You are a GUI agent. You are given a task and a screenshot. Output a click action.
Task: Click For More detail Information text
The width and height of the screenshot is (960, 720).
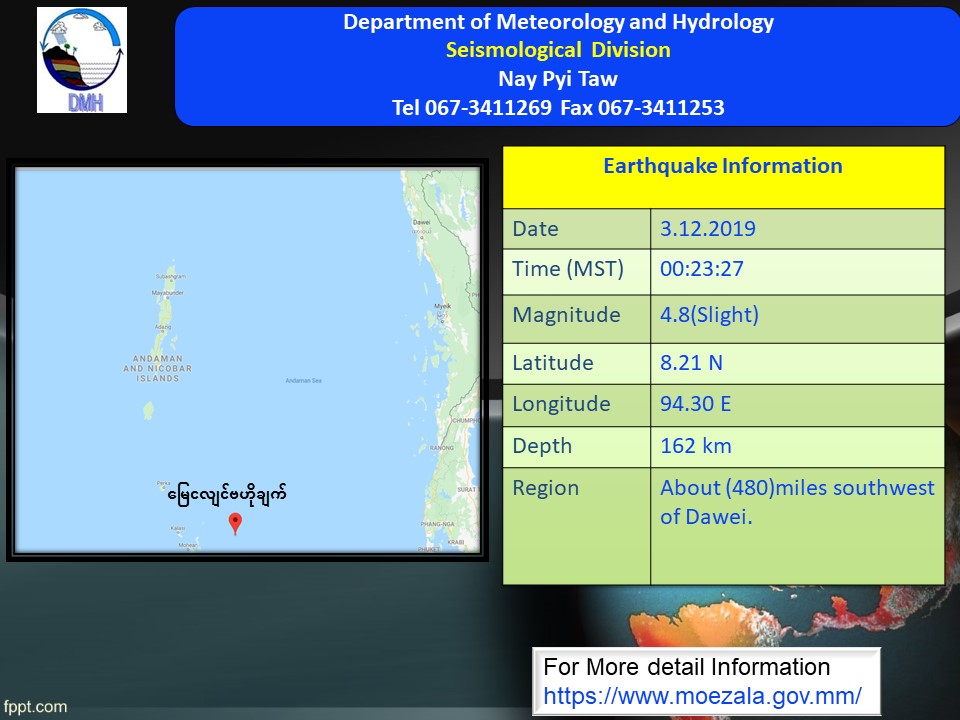[686, 667]
